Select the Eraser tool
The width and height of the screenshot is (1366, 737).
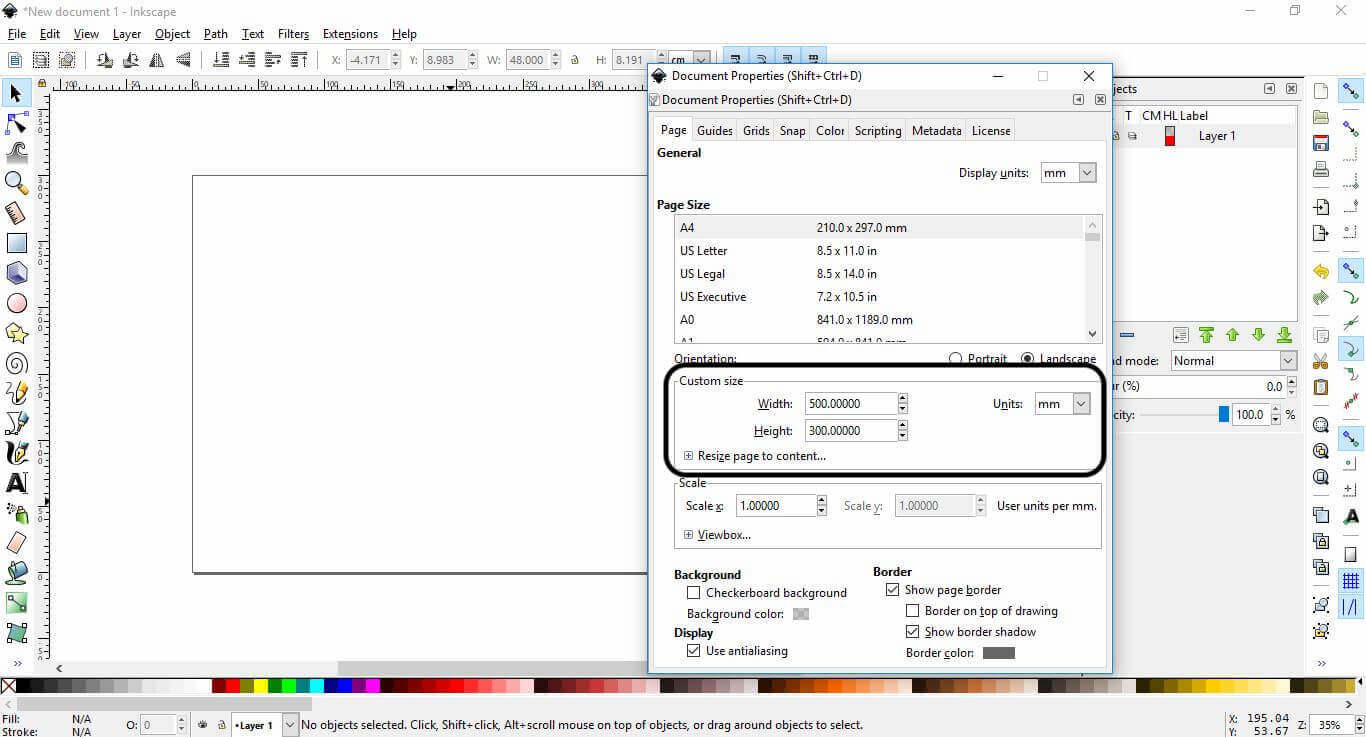(16, 543)
